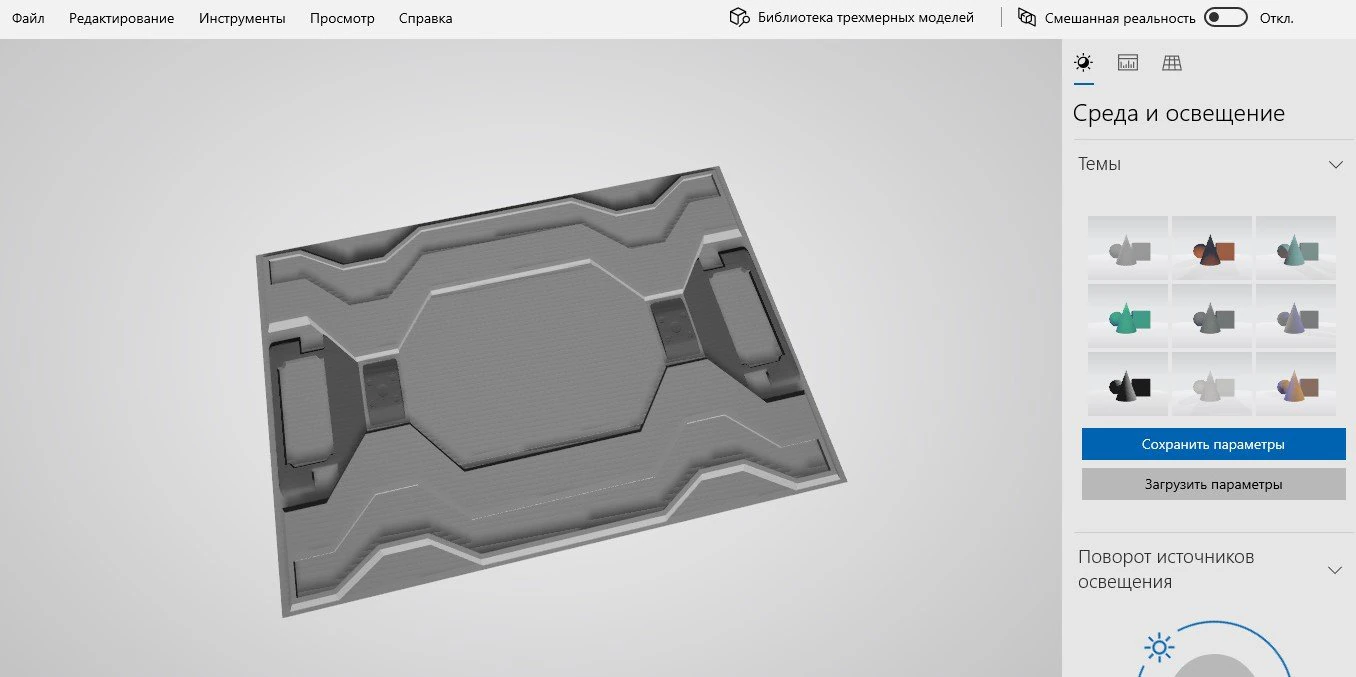
Task: Apply the muted teal theme thumbnail
Action: [x=1296, y=248]
